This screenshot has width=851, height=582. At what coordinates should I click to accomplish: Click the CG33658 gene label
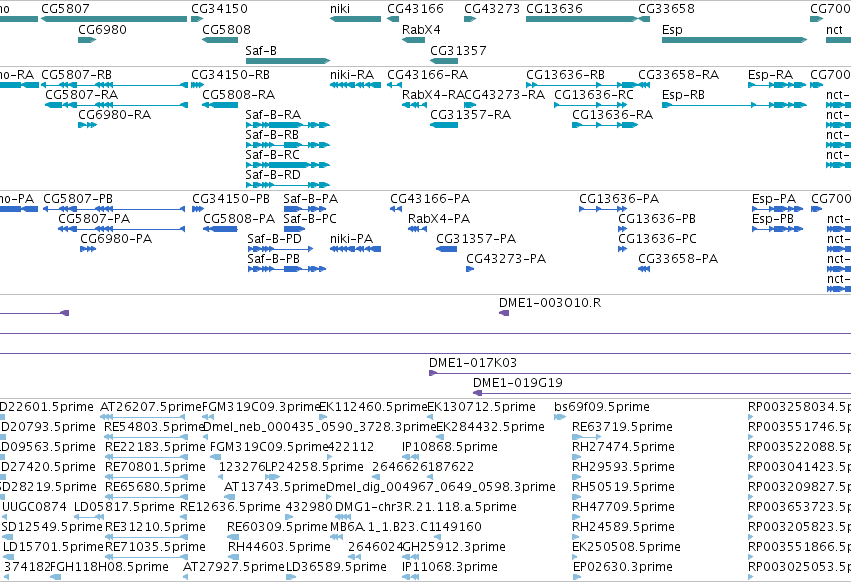coord(666,9)
